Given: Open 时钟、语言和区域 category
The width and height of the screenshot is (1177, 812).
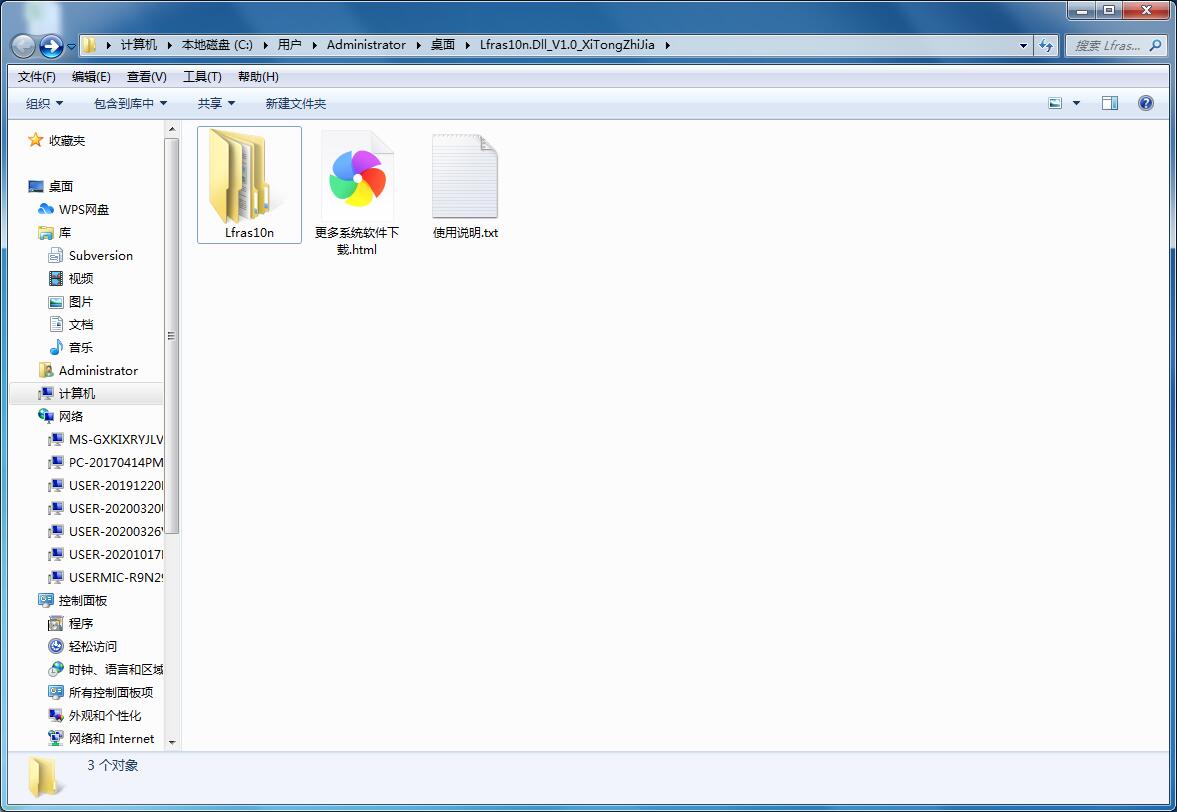Looking at the screenshot, I should coord(116,669).
